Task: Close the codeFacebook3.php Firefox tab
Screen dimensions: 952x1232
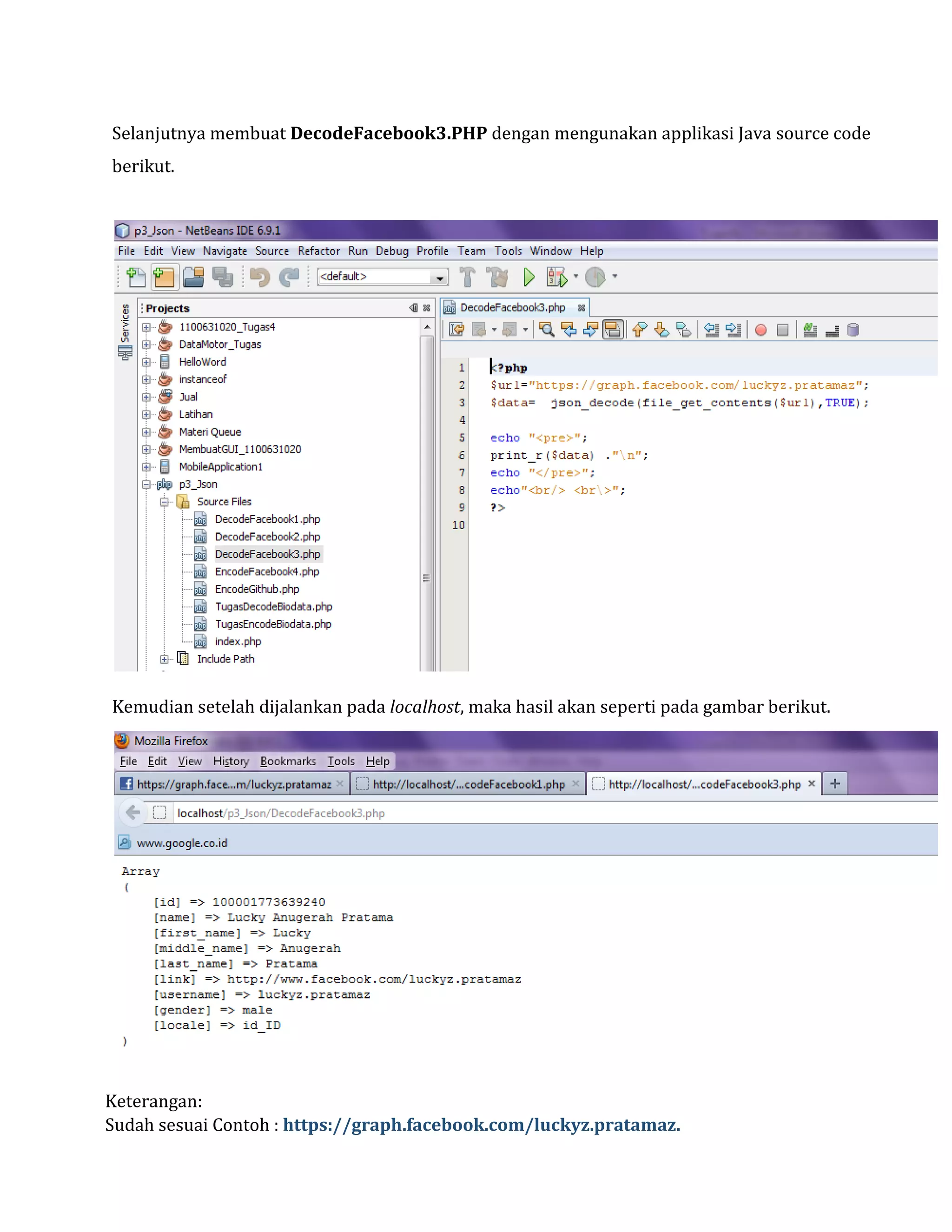Action: [x=812, y=783]
